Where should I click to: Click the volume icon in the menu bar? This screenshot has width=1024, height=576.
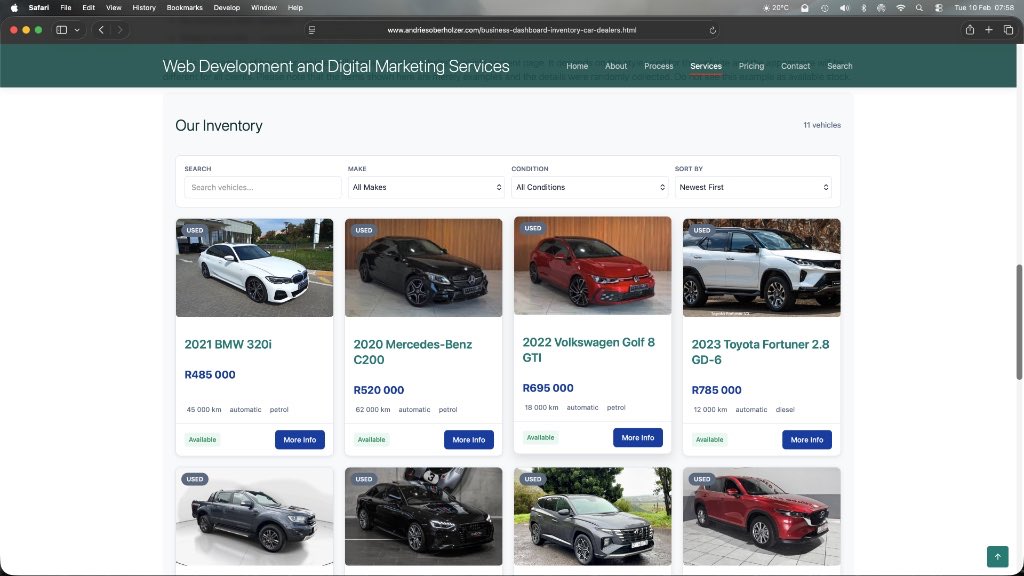coord(842,7)
